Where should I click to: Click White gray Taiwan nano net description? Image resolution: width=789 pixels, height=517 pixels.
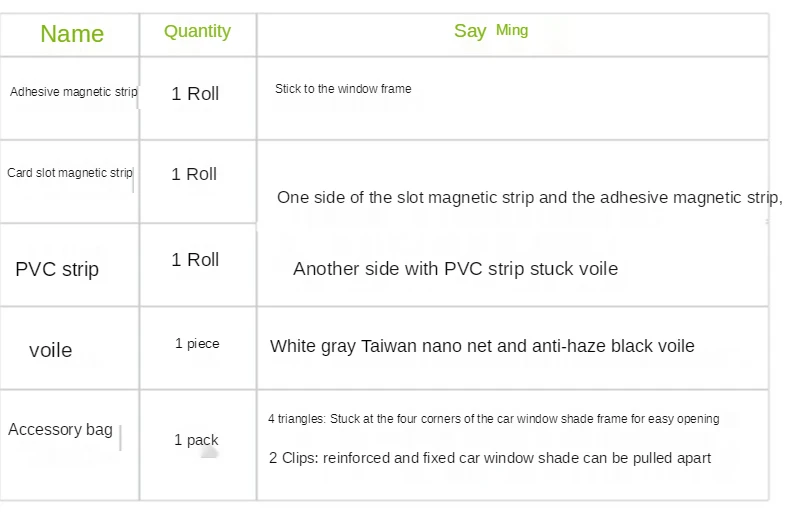482,346
